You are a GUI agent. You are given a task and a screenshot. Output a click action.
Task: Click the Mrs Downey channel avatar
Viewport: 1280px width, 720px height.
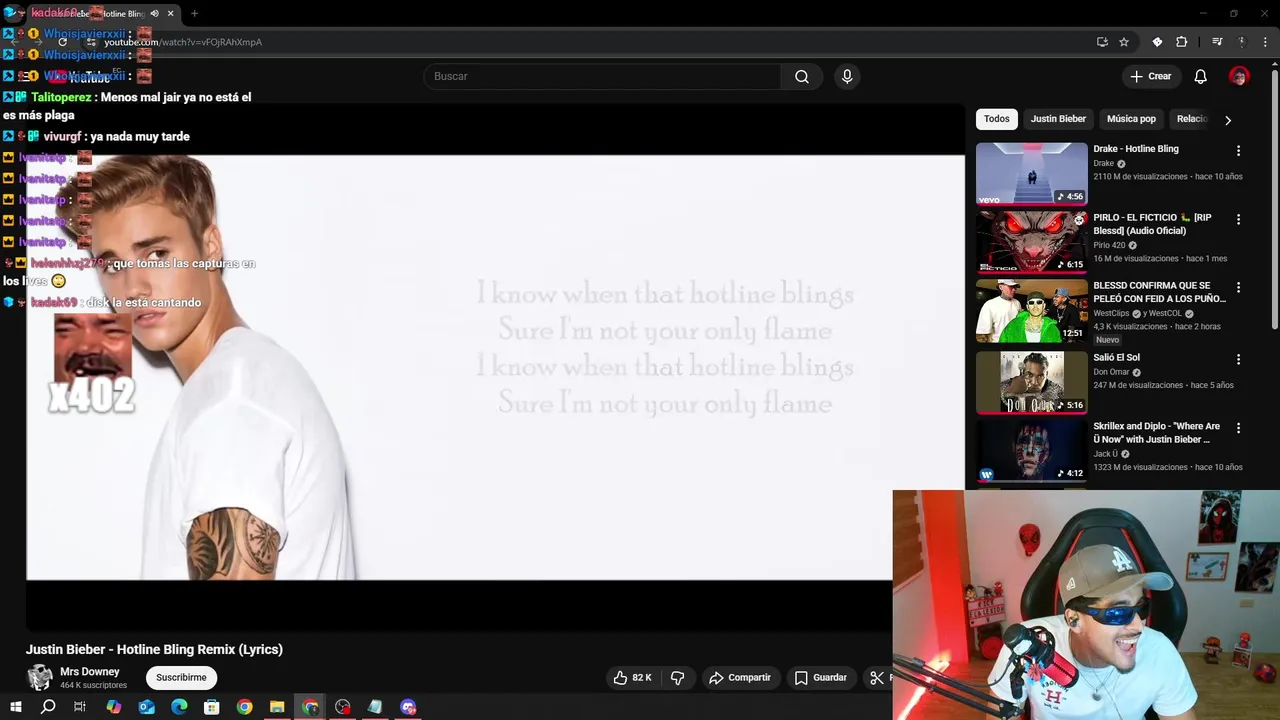(x=40, y=678)
